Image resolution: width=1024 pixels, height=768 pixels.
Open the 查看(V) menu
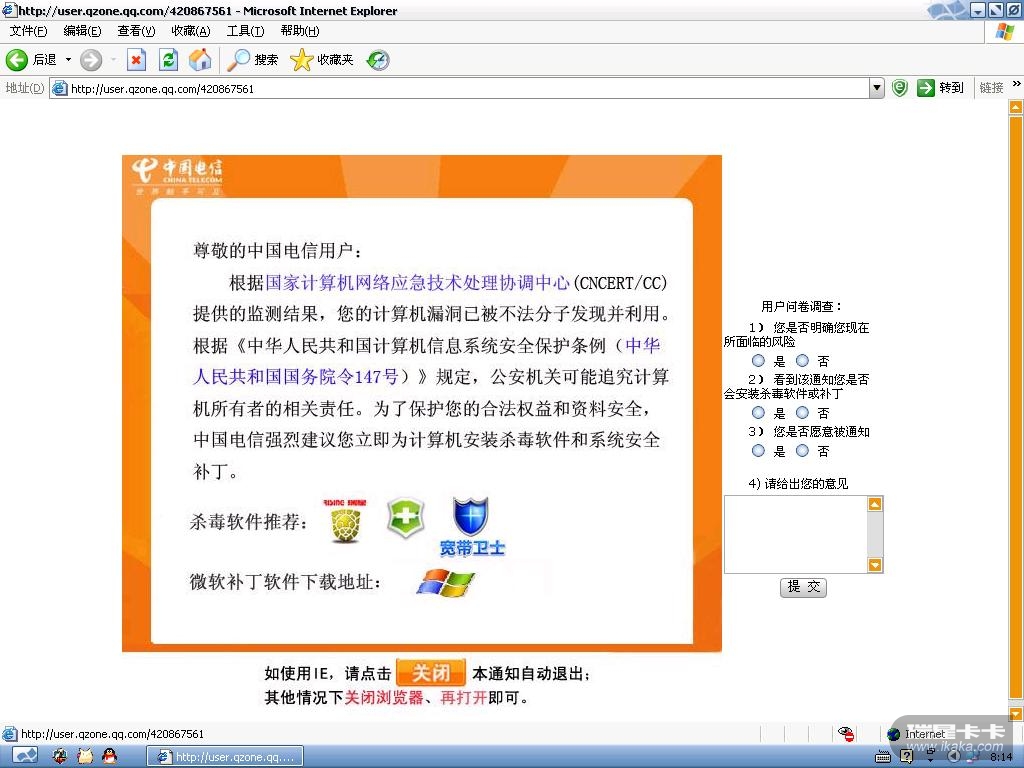click(x=136, y=31)
